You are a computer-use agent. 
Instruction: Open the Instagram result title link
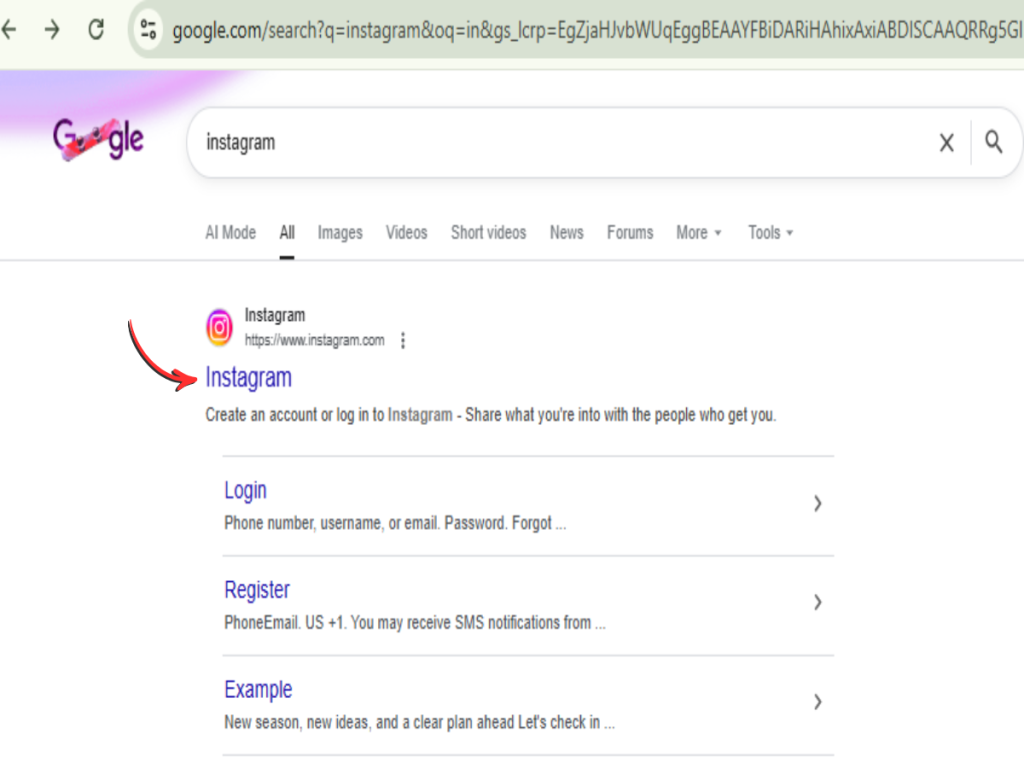(x=248, y=378)
